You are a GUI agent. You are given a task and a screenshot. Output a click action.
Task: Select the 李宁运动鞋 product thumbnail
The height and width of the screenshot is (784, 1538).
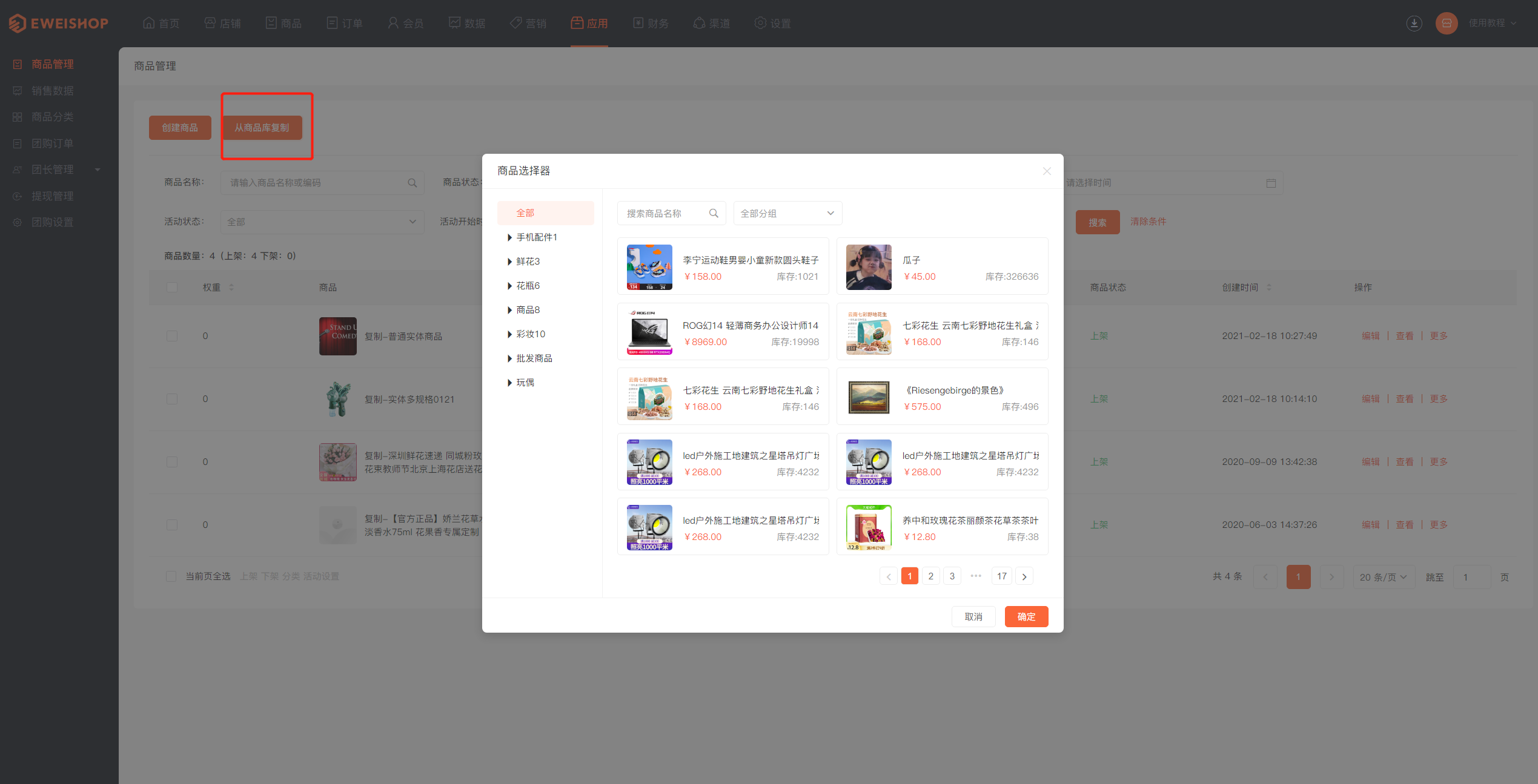tap(649, 268)
